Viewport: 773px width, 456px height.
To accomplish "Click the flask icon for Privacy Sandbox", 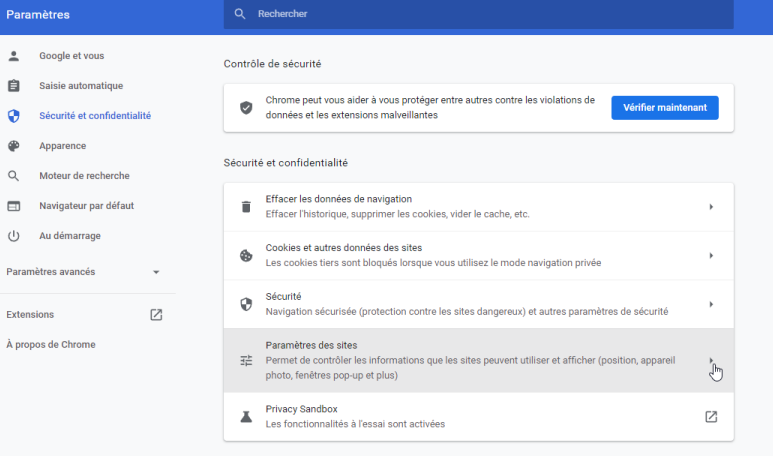I will point(246,416).
